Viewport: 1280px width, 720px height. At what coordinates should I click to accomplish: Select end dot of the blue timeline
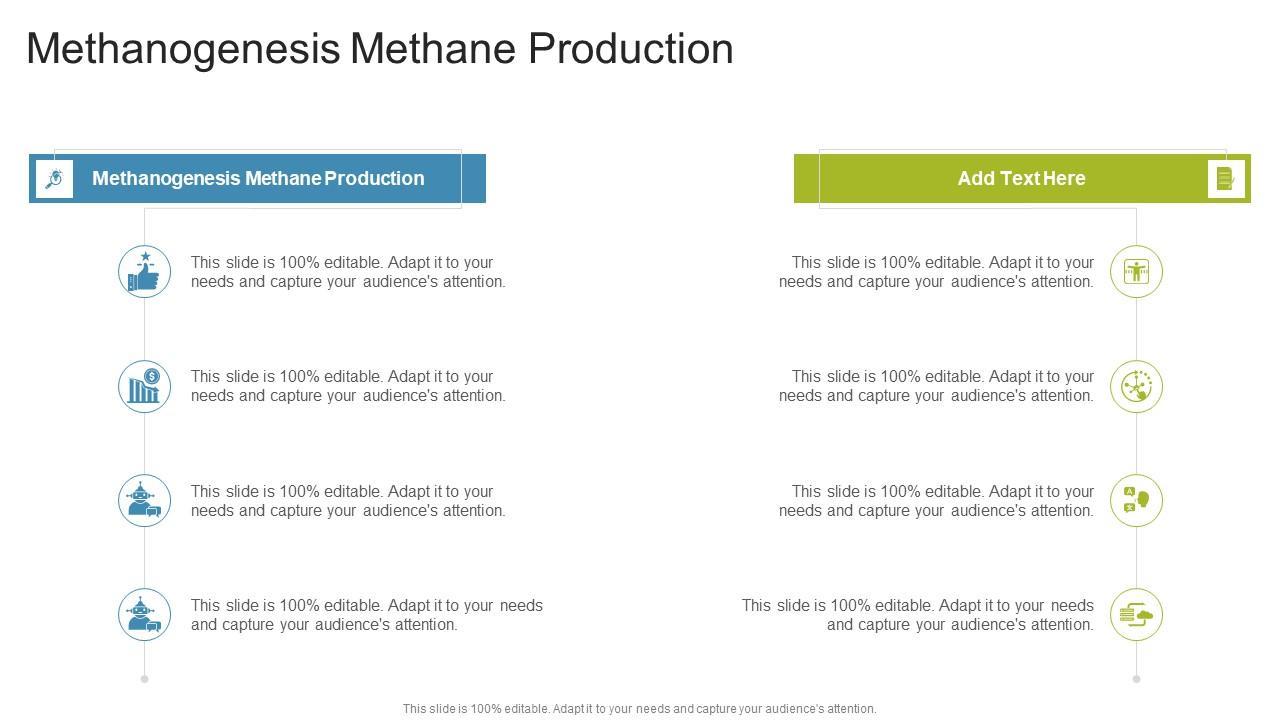(x=145, y=679)
